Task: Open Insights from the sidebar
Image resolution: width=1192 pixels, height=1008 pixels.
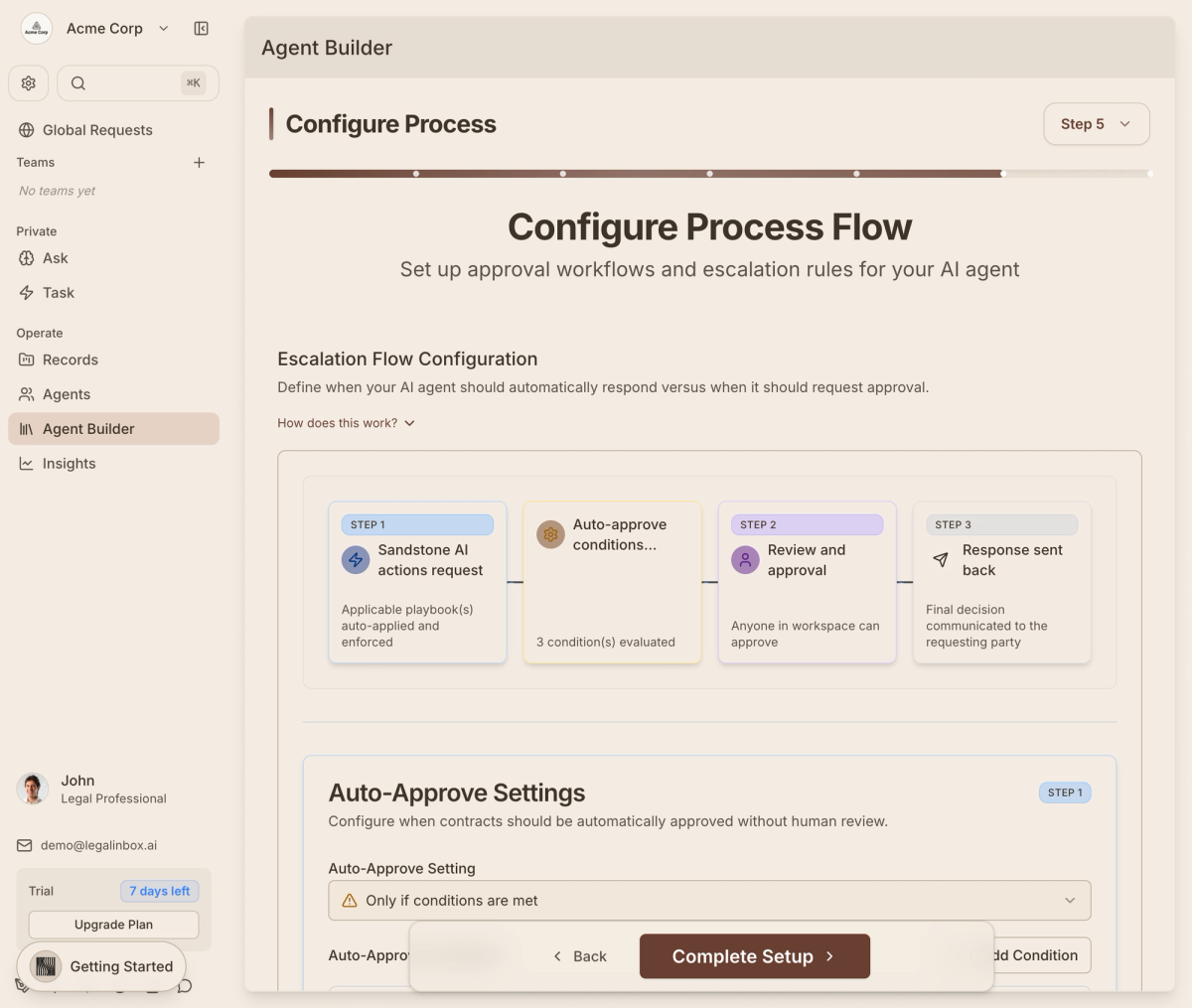Action: click(69, 464)
